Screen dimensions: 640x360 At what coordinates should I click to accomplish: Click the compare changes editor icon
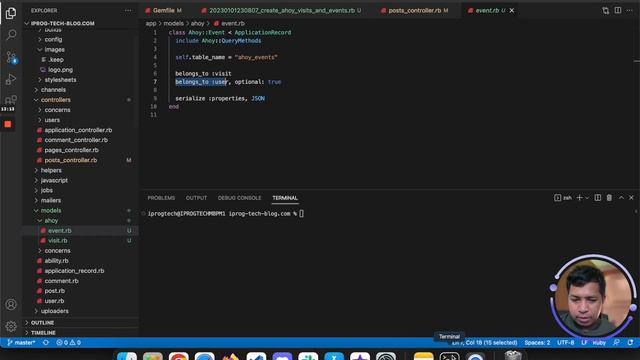point(605,11)
